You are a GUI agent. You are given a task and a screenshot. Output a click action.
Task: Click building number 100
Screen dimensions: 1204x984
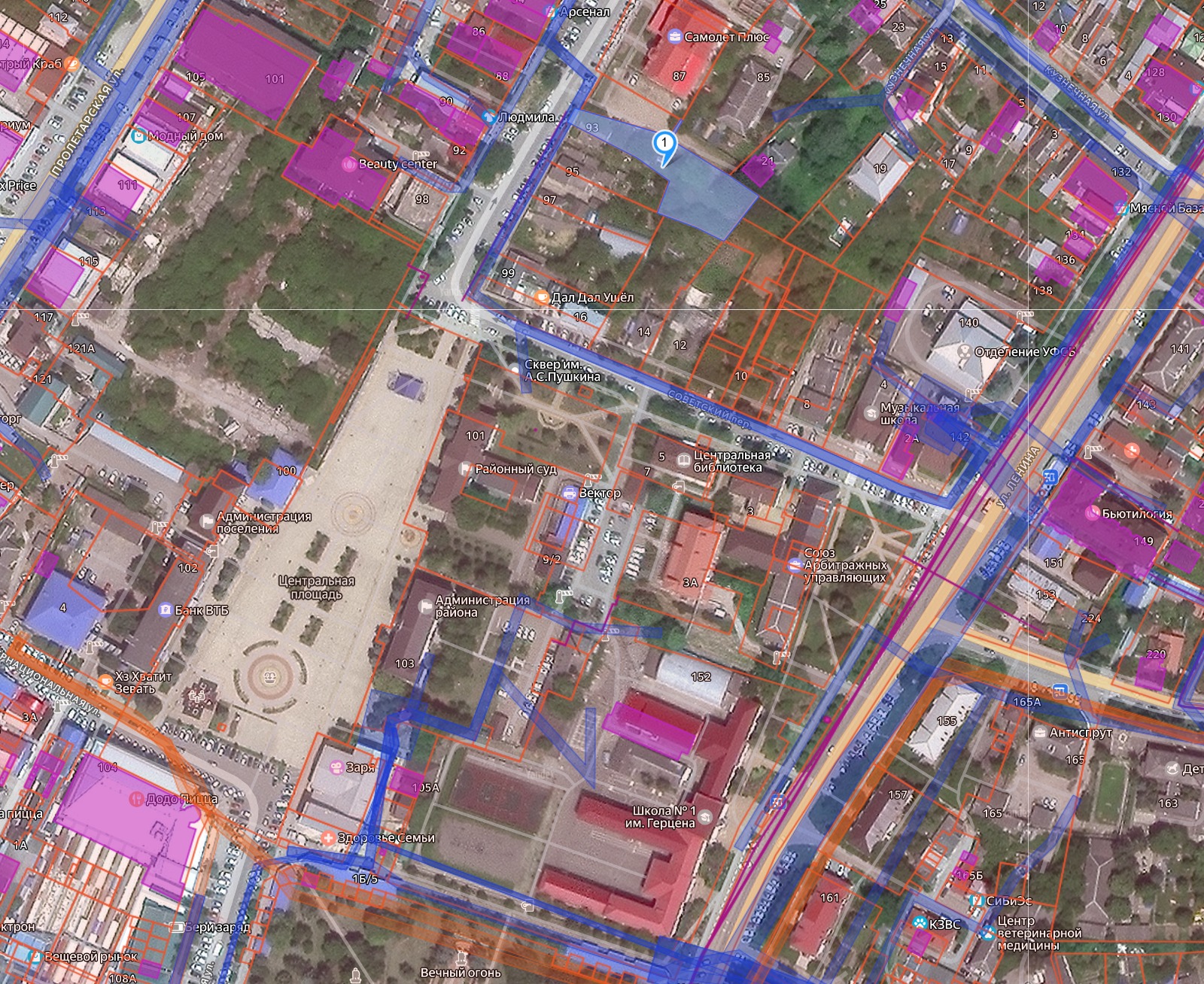point(287,471)
